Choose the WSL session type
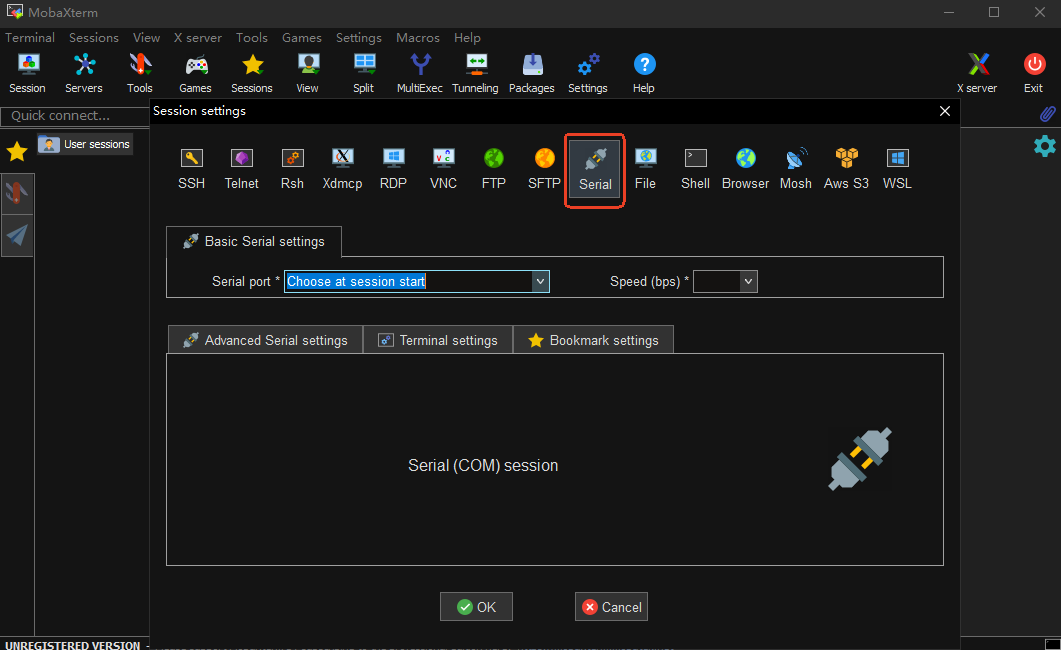 point(897,167)
